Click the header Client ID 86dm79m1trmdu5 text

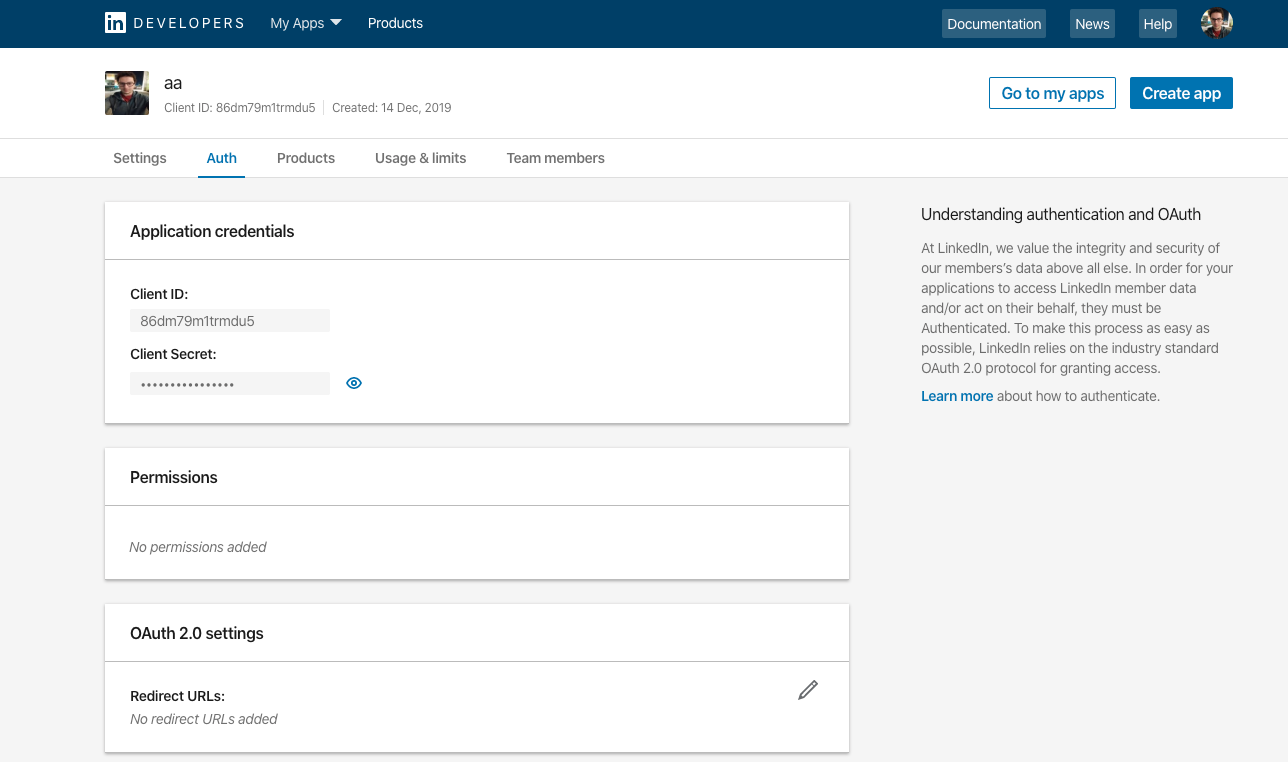pyautogui.click(x=240, y=107)
